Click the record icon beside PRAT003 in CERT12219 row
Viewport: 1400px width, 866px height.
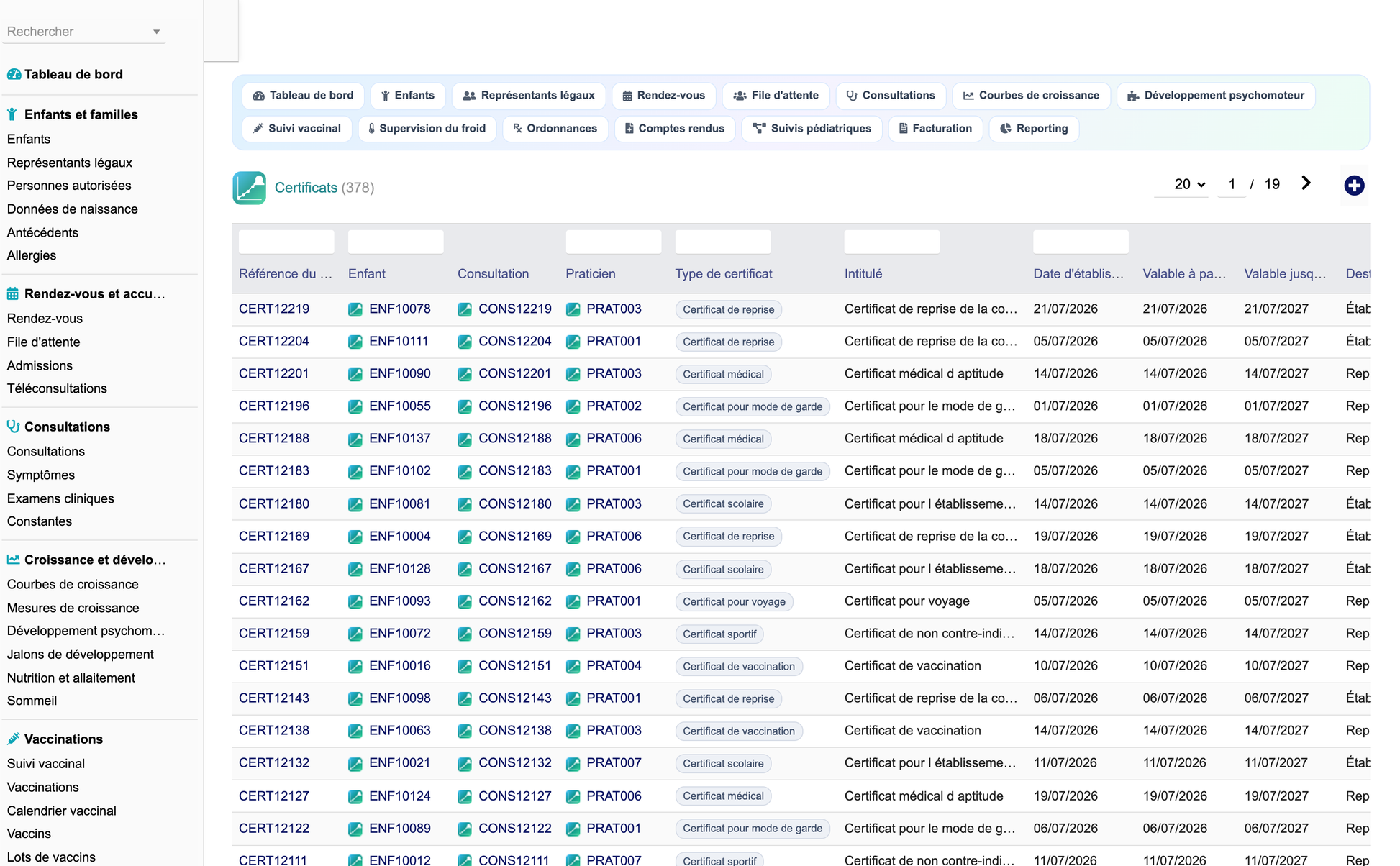click(x=573, y=309)
